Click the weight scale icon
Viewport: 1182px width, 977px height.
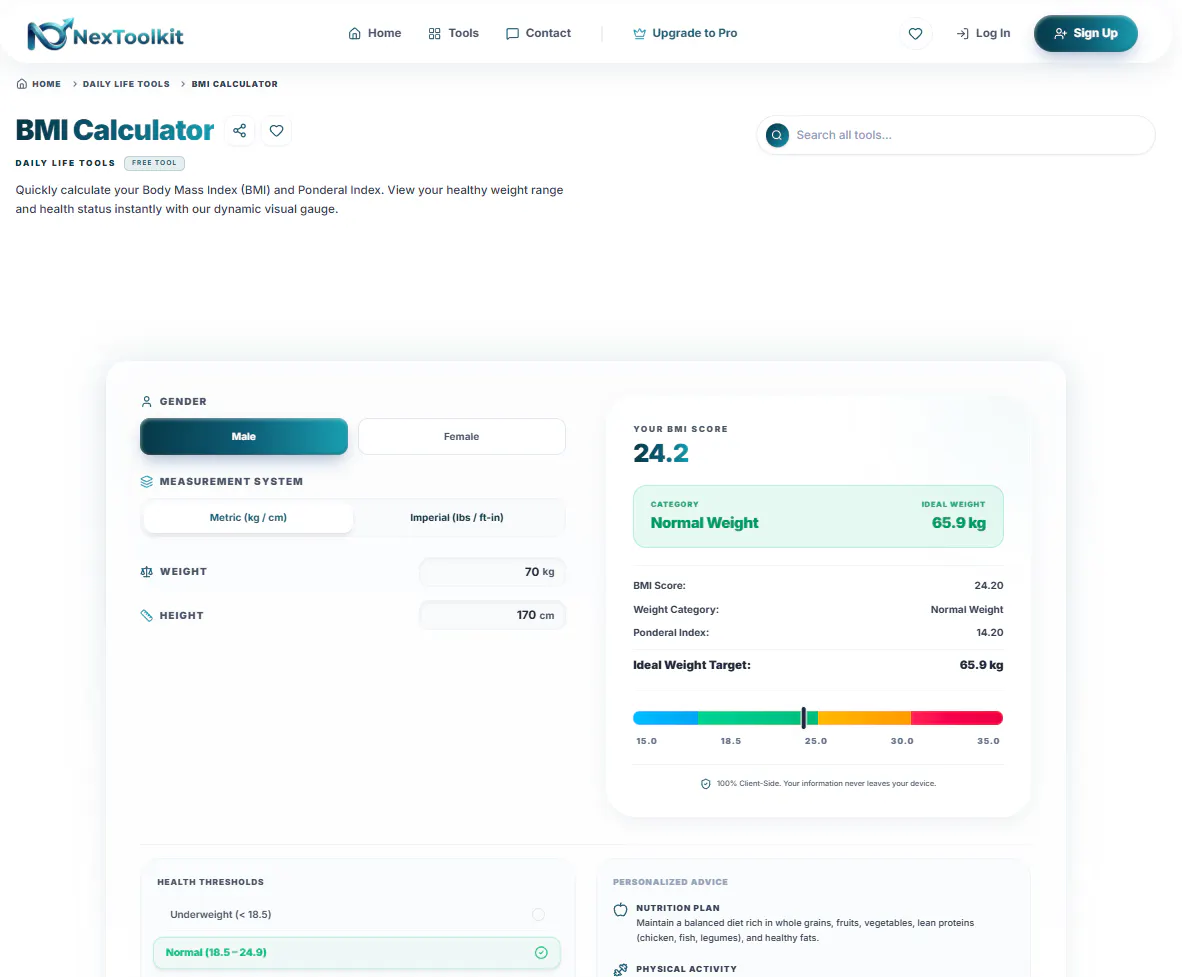coord(147,571)
